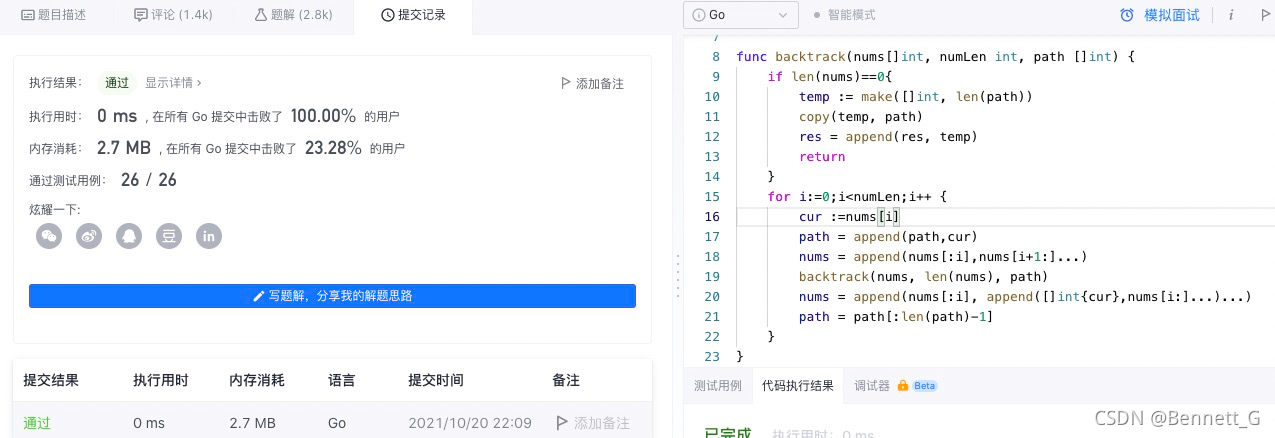Click the flag icon before 添加备注 in results header

[566, 84]
